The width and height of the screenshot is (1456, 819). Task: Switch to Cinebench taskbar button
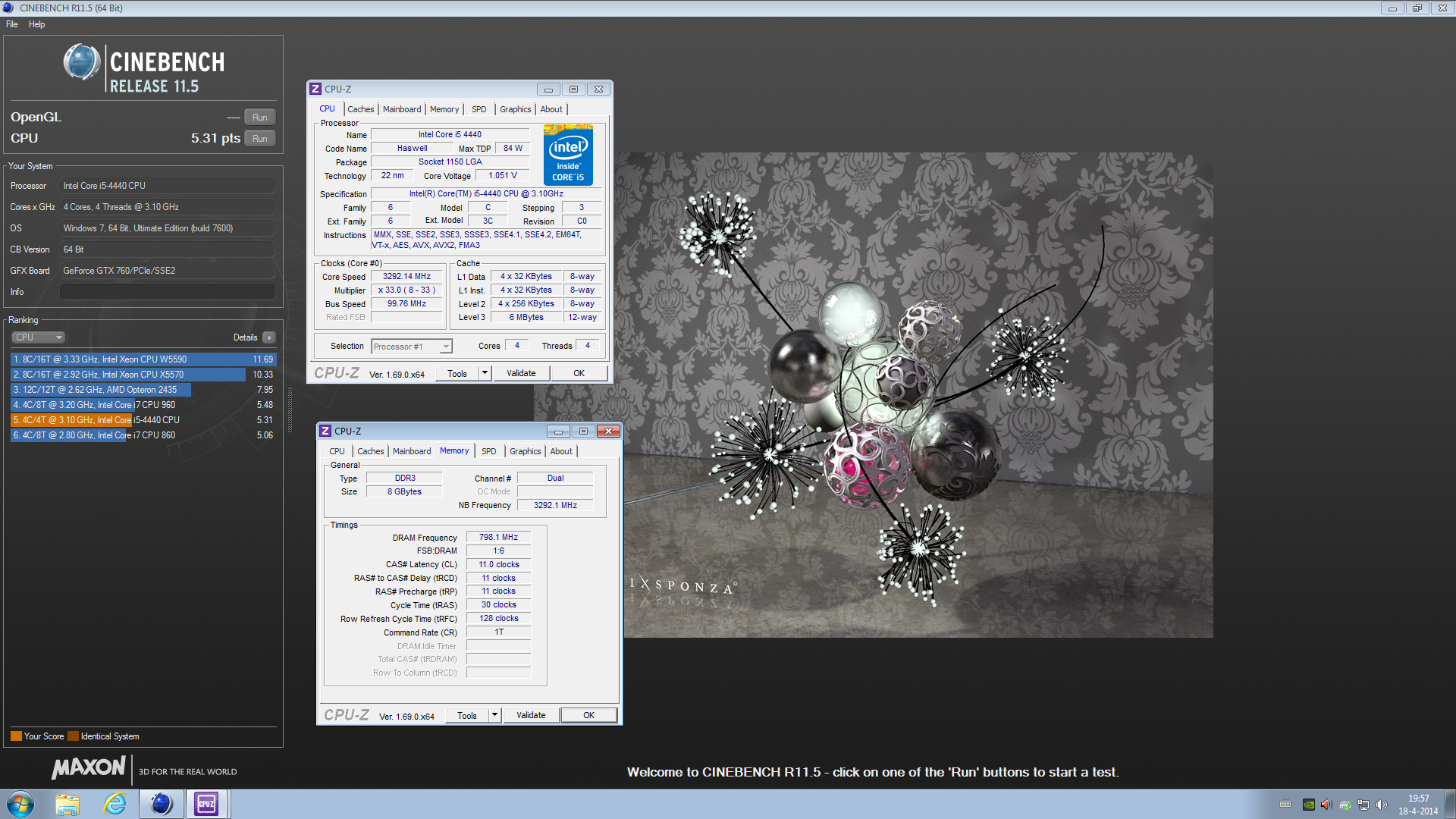coord(162,804)
